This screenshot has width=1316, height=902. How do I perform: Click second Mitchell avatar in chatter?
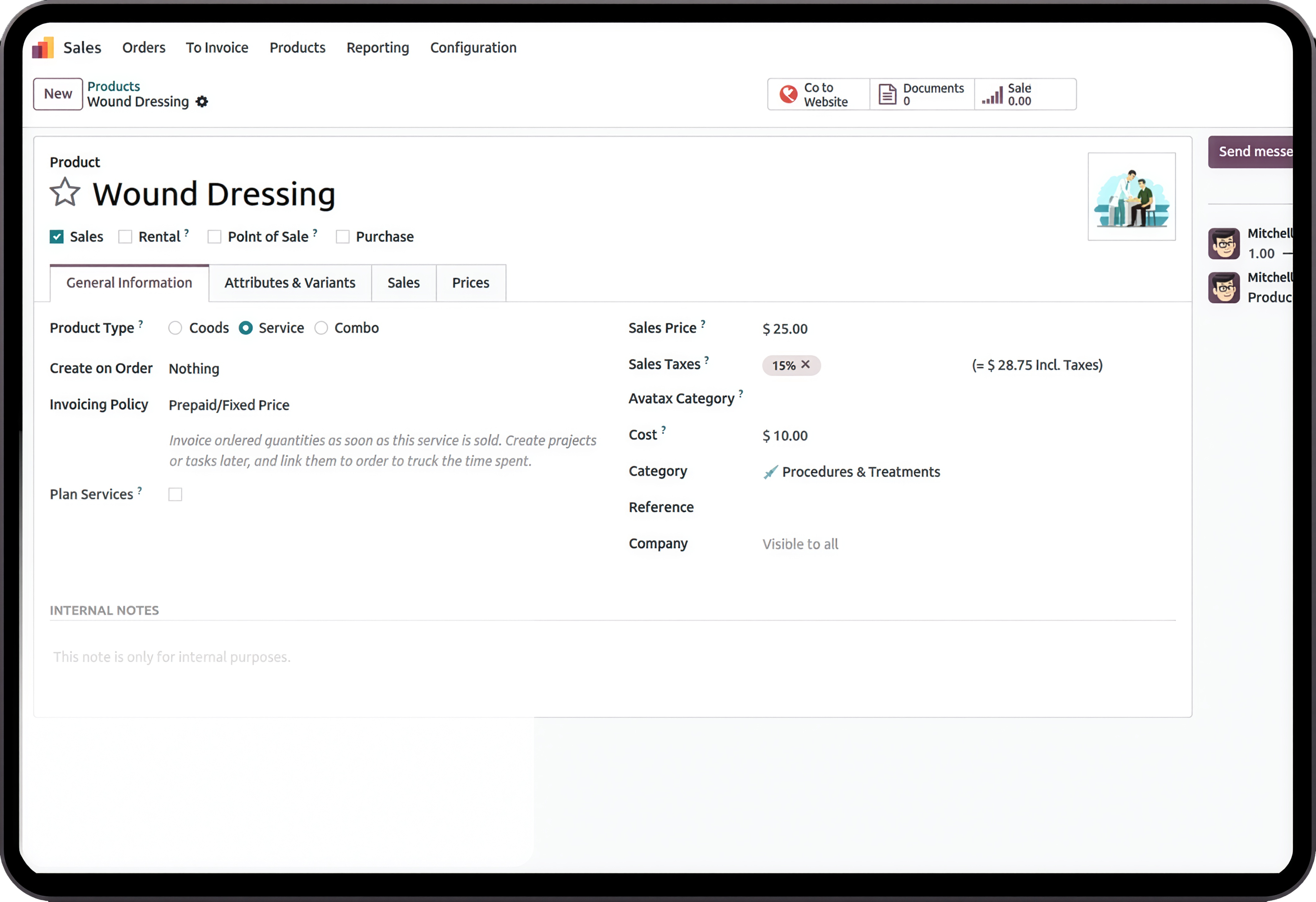coord(1224,287)
